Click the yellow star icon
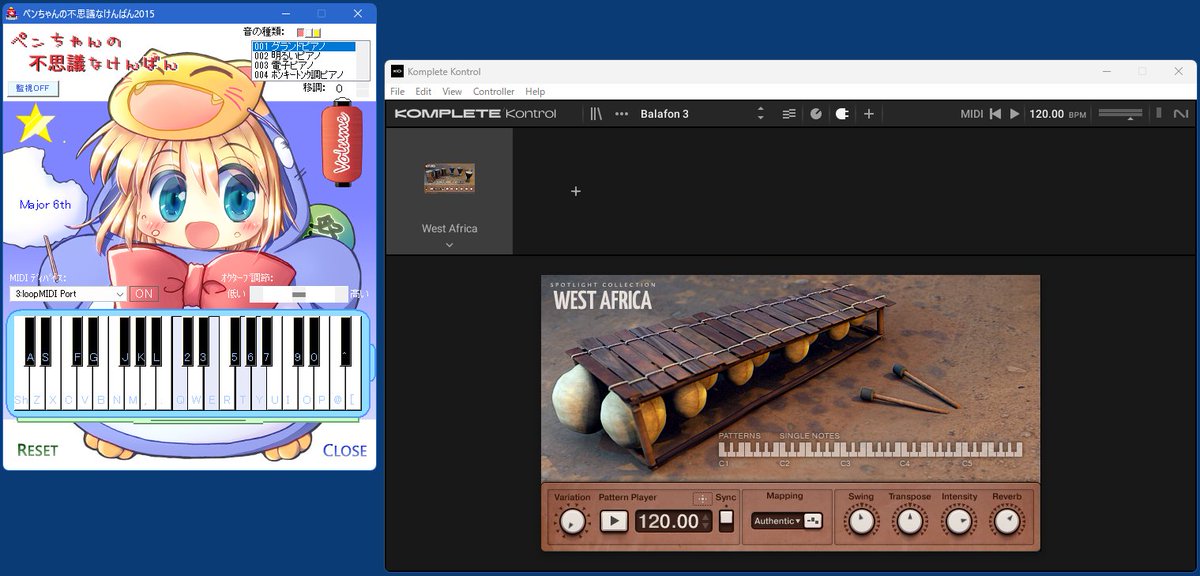Viewport: 1200px width, 576px height. tap(35, 122)
